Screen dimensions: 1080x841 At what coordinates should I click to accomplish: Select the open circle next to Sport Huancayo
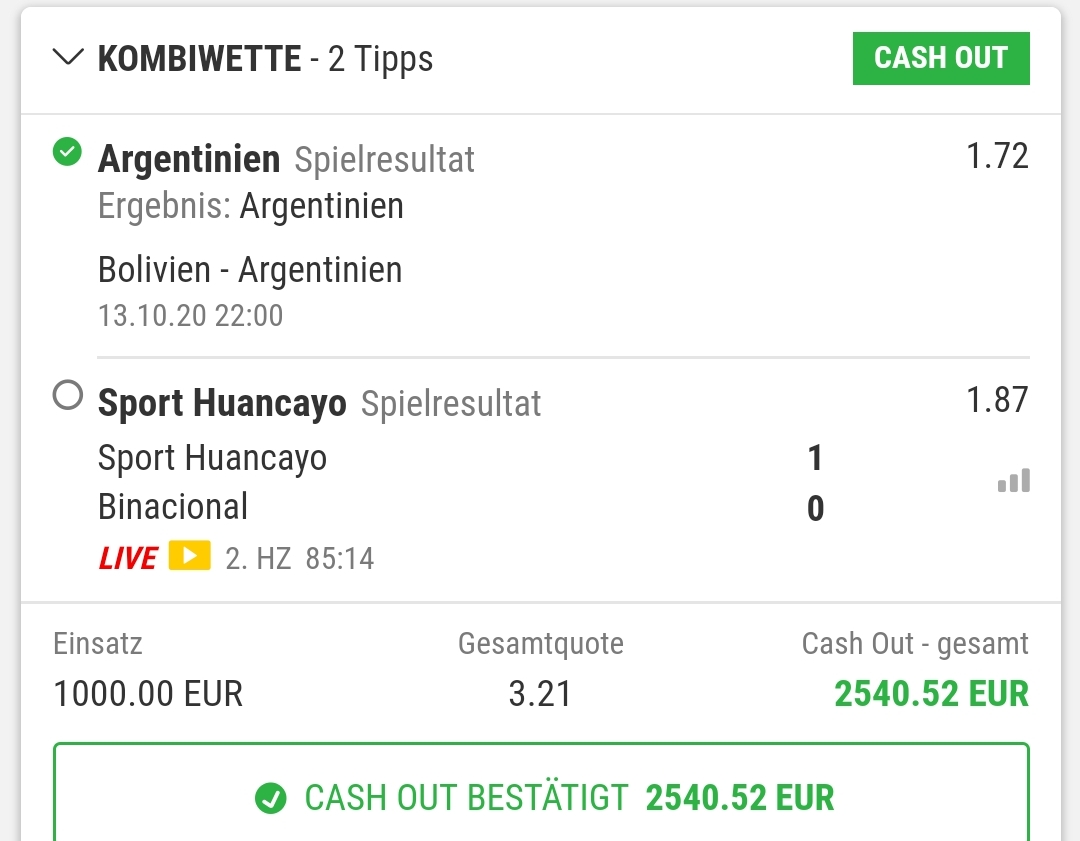67,397
